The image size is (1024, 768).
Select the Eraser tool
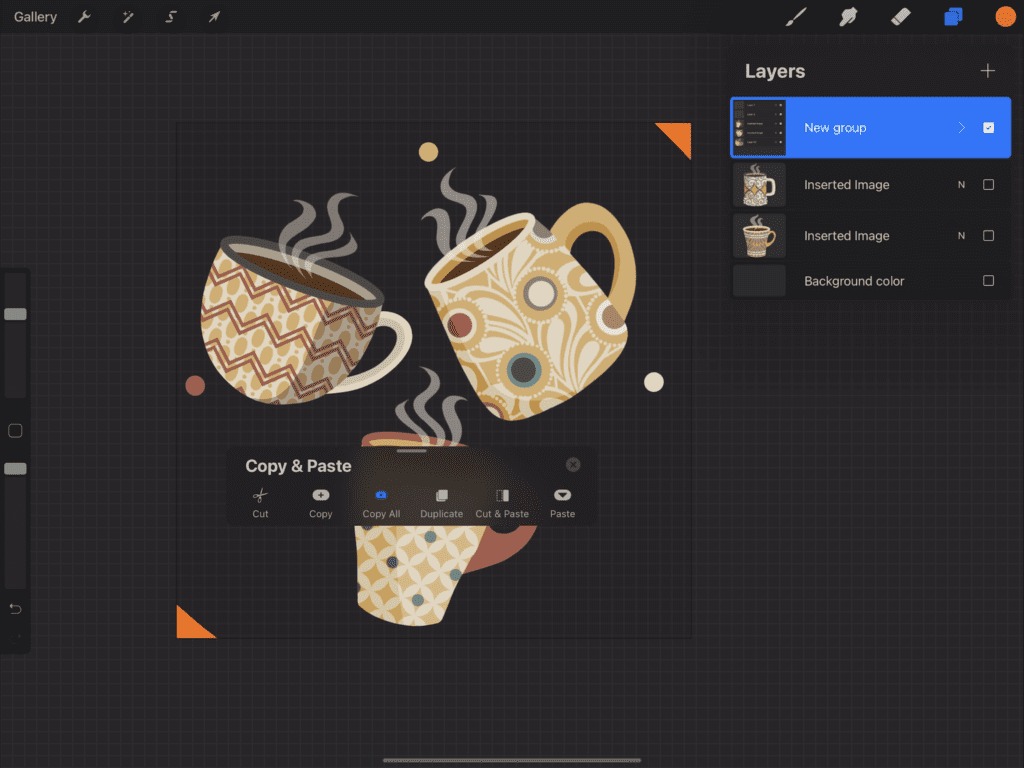point(900,17)
